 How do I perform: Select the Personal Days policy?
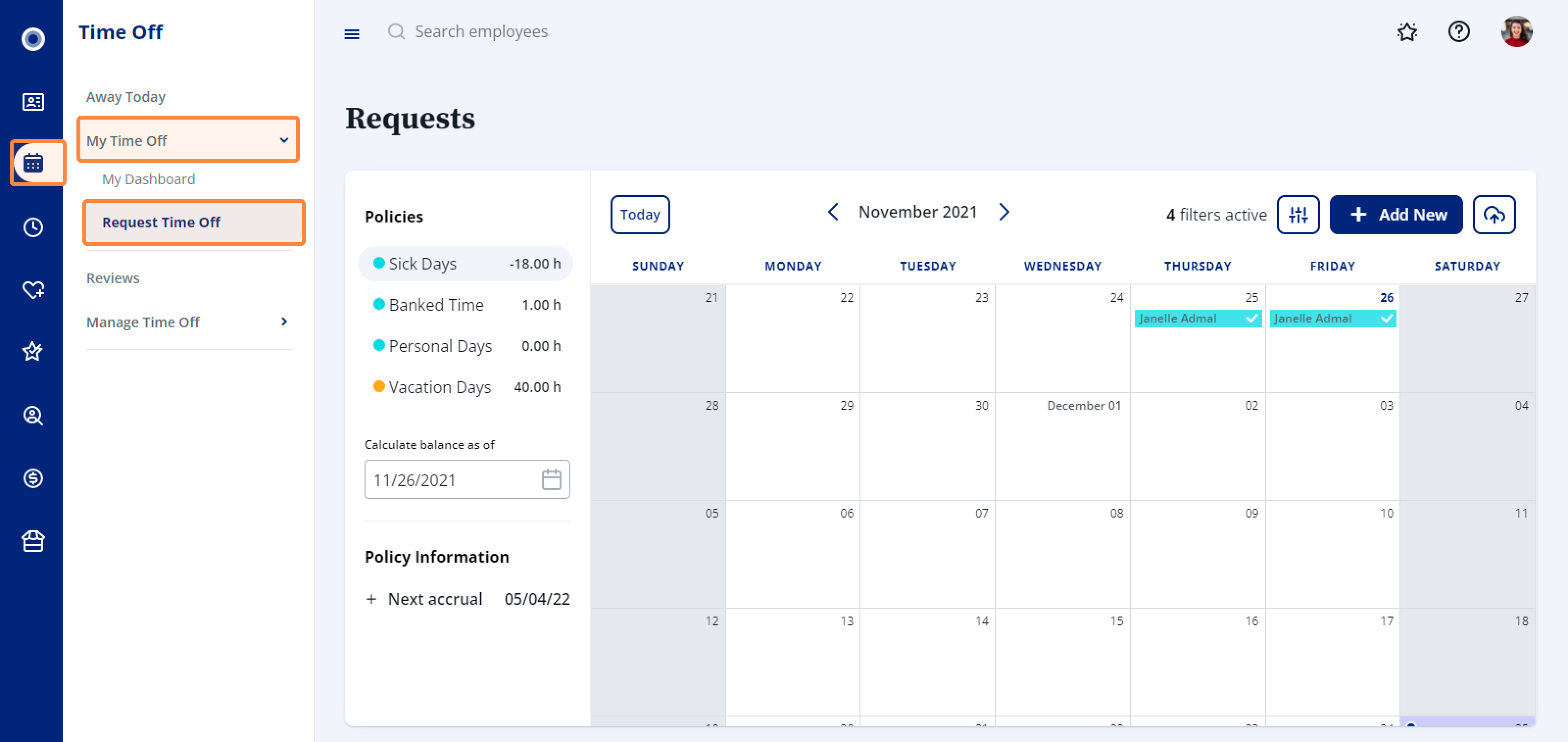(465, 346)
